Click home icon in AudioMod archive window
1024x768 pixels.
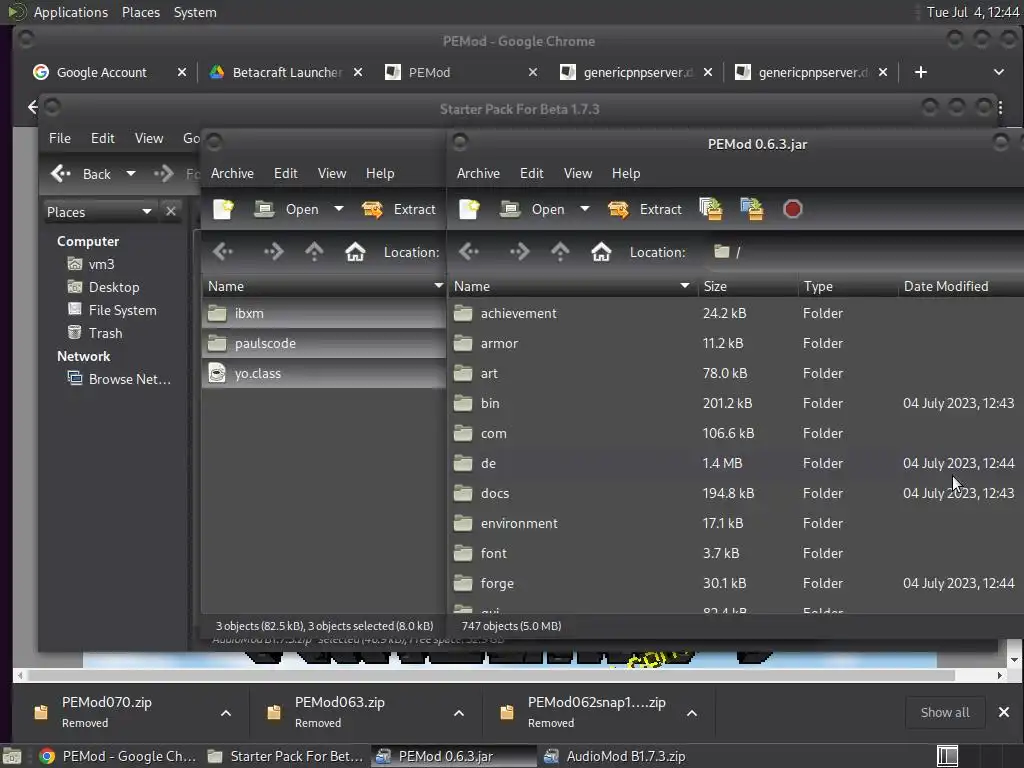tap(355, 251)
